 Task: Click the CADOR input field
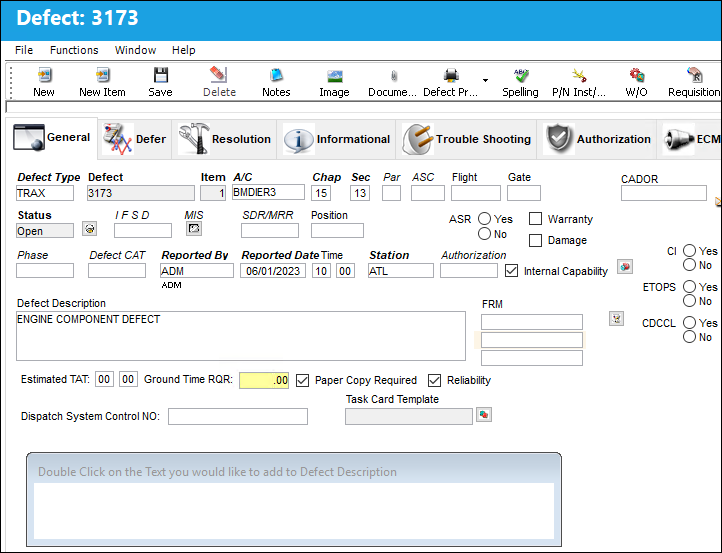pos(664,193)
